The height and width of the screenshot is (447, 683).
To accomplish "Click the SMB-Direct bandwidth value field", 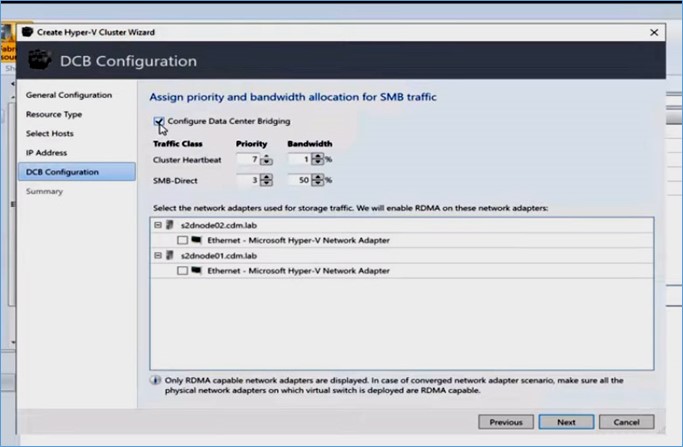I will point(299,180).
